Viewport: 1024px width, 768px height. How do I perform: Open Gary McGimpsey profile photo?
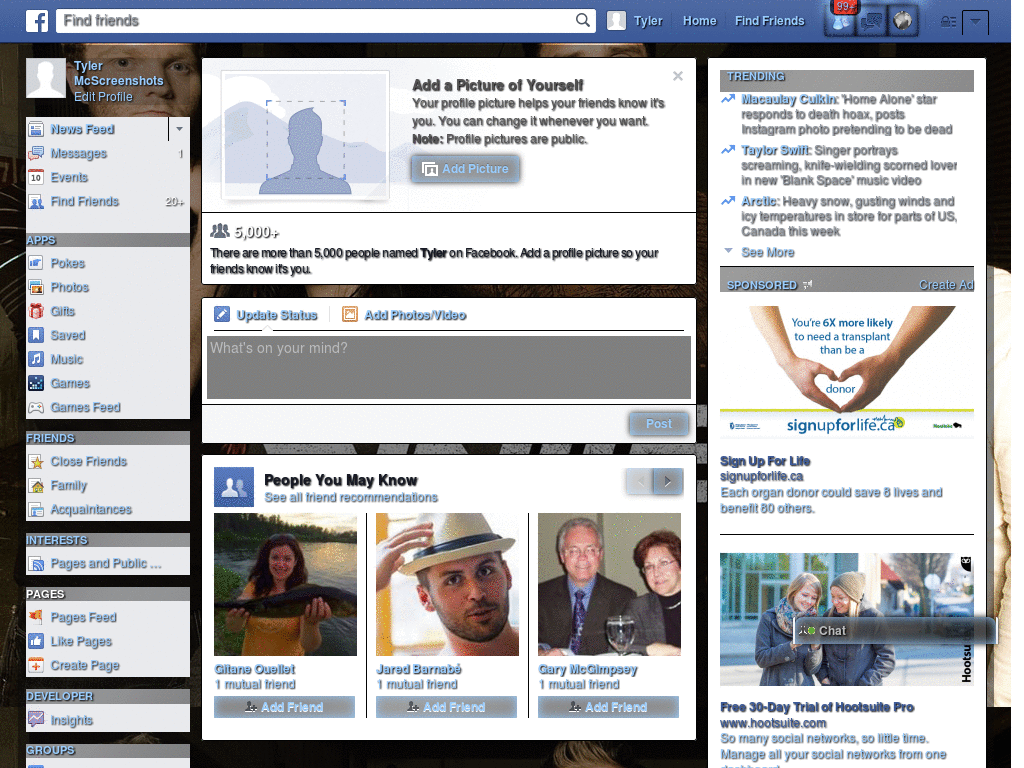pyautogui.click(x=609, y=584)
